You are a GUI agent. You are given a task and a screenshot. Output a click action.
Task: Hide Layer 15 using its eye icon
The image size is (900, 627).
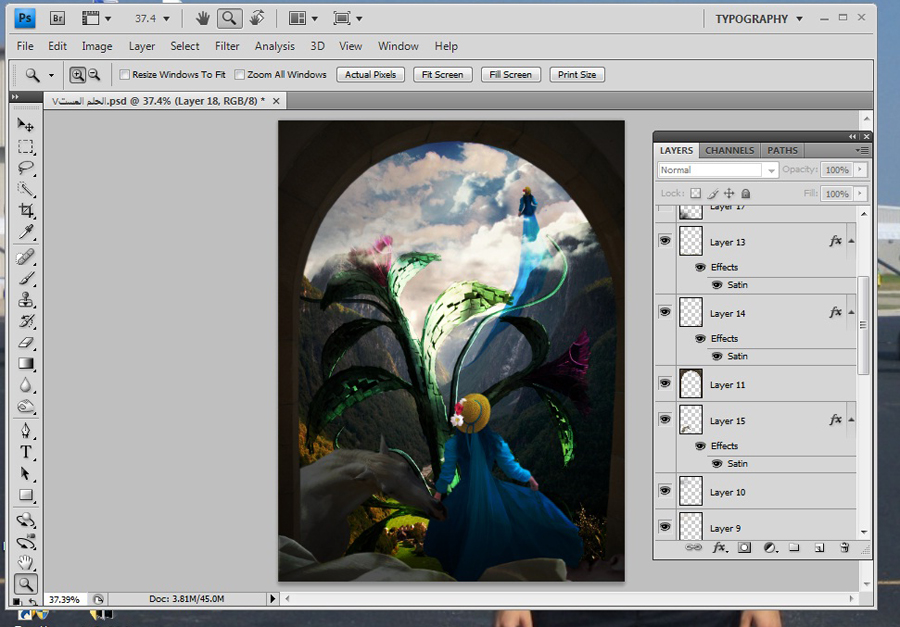click(x=665, y=419)
